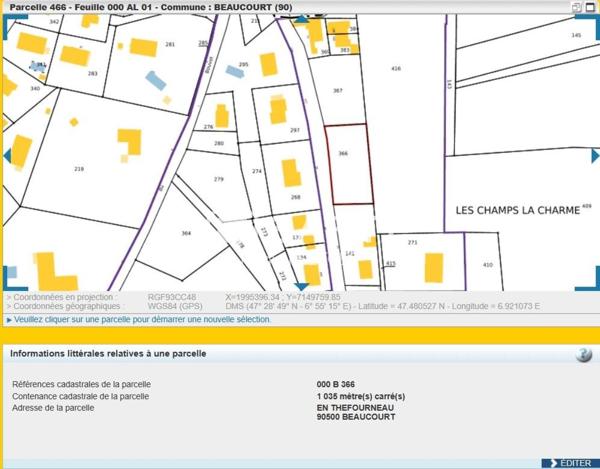Viewport: 600px width, 469px height.
Task: Select parcel 218 on the map
Action: pos(79,169)
